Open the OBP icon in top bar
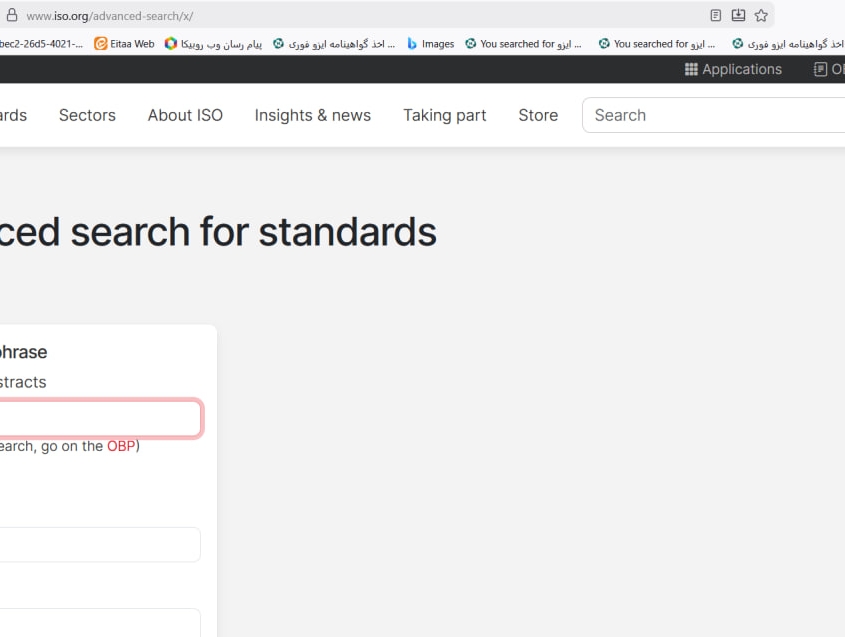The height and width of the screenshot is (637, 845). [820, 69]
